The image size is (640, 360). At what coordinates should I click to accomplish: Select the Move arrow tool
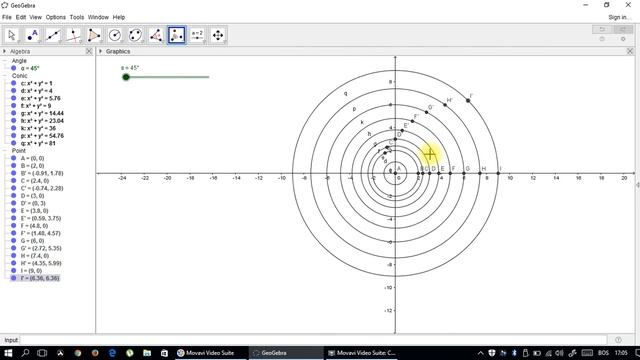coord(12,35)
